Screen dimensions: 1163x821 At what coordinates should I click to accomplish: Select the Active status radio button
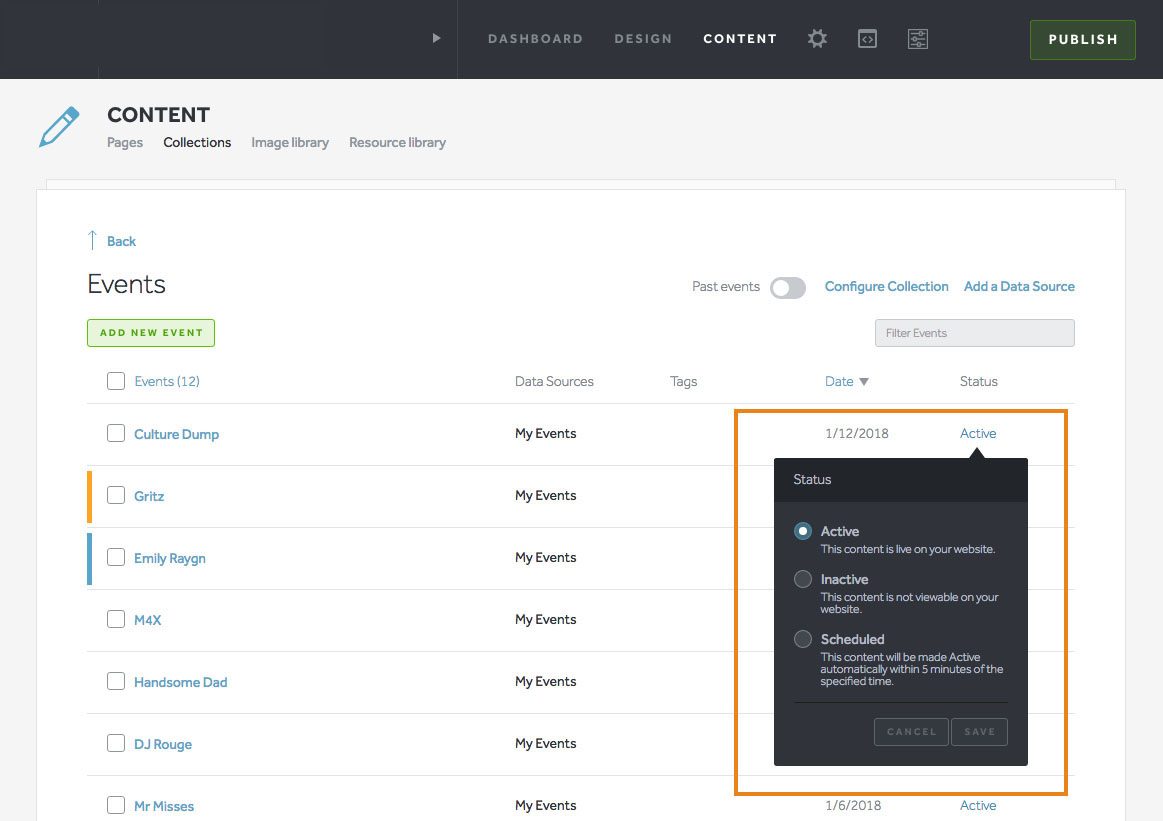(x=803, y=531)
